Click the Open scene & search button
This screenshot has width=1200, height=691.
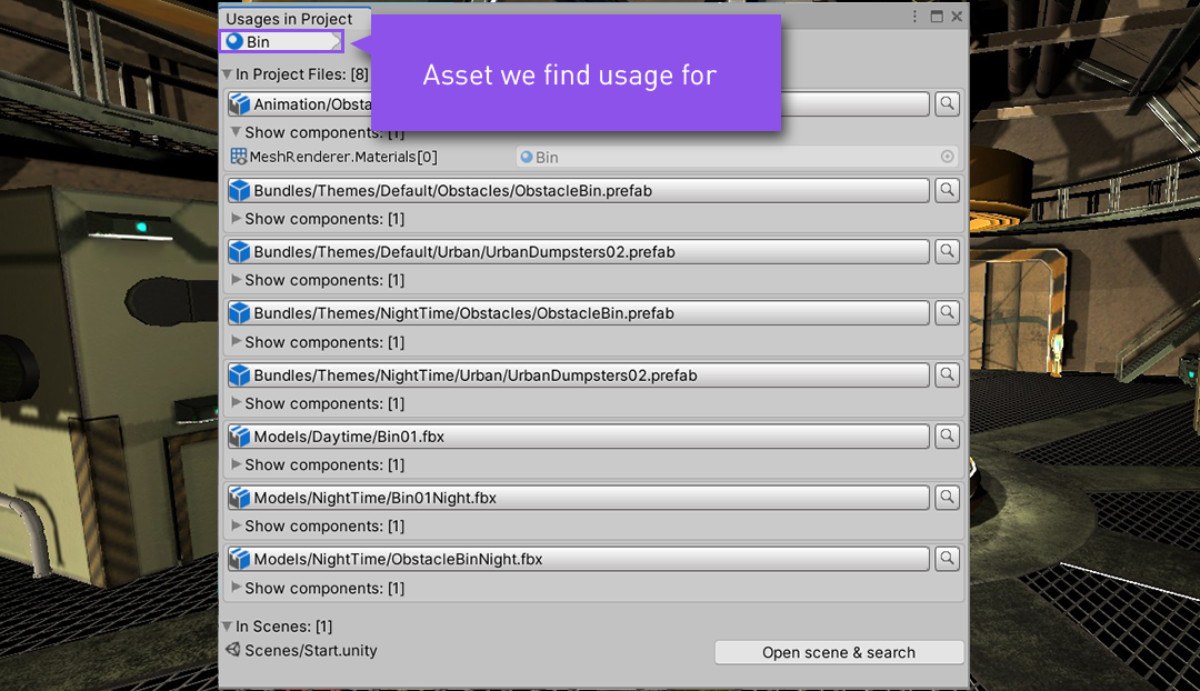tap(839, 652)
